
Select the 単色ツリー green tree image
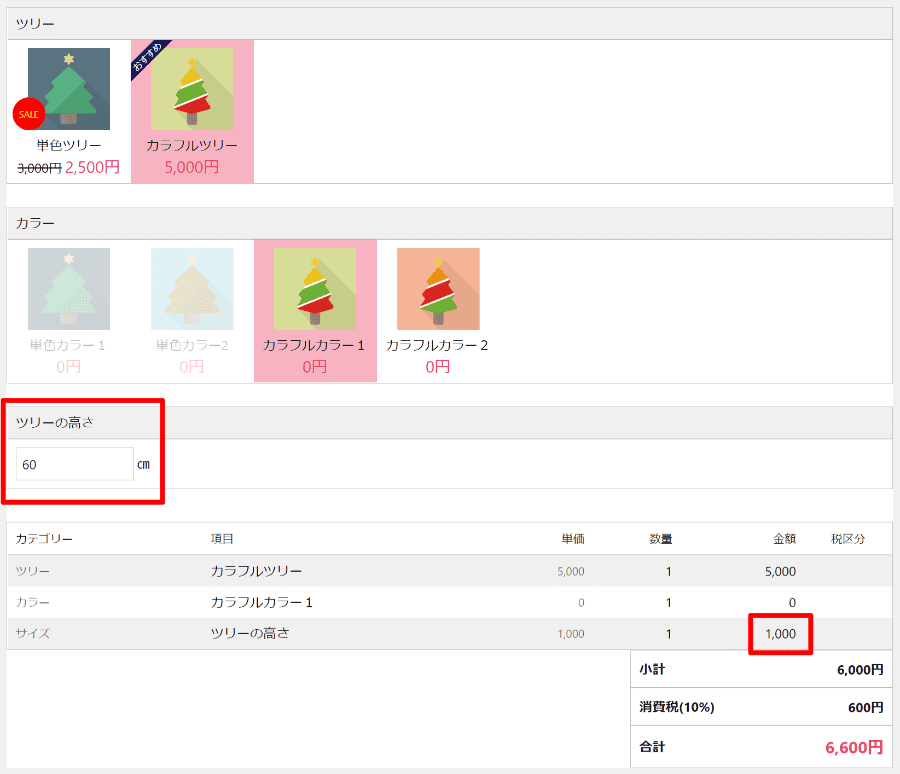click(69, 89)
